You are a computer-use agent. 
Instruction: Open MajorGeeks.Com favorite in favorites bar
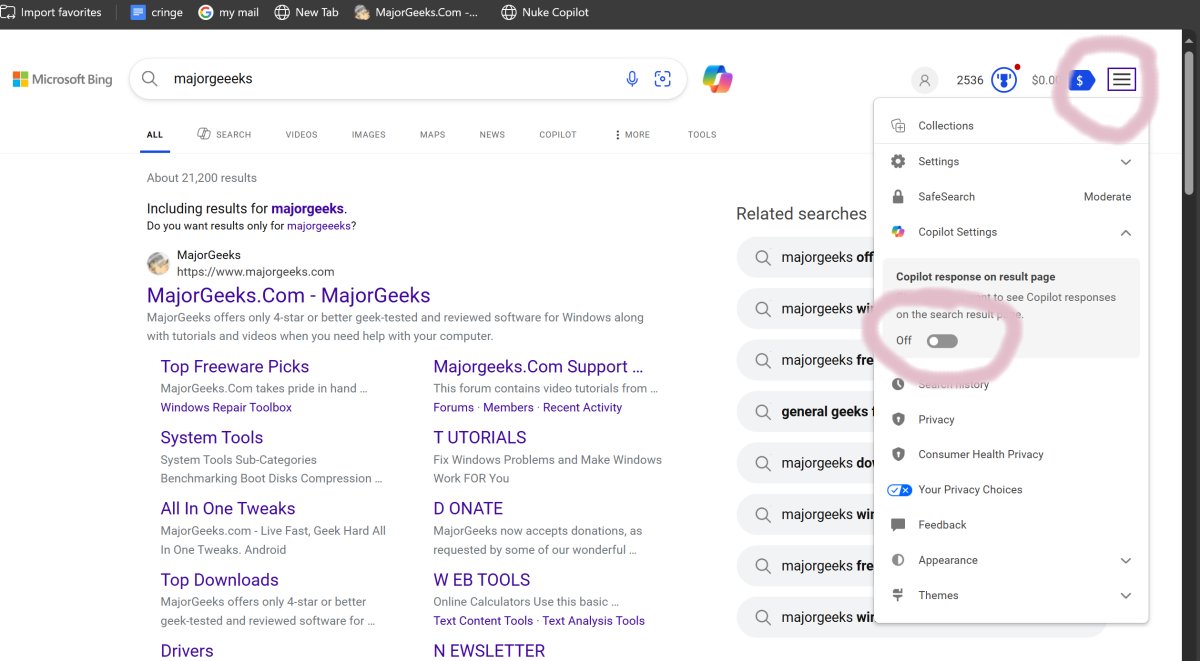coord(415,12)
